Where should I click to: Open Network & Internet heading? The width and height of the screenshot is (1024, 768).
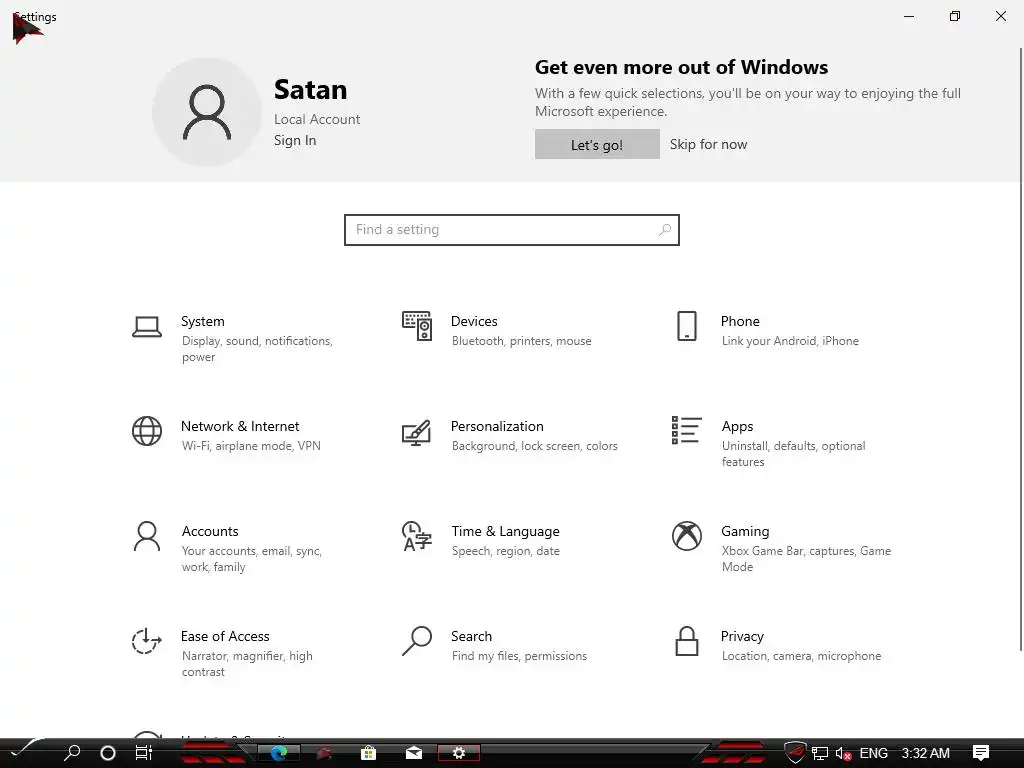[x=240, y=426]
